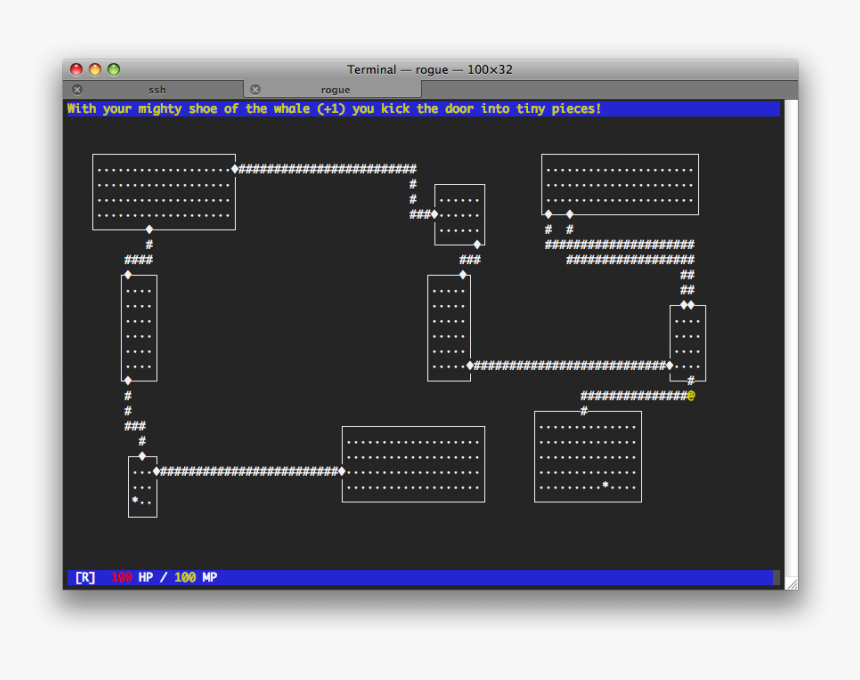Click the kick the door message line

(x=423, y=109)
